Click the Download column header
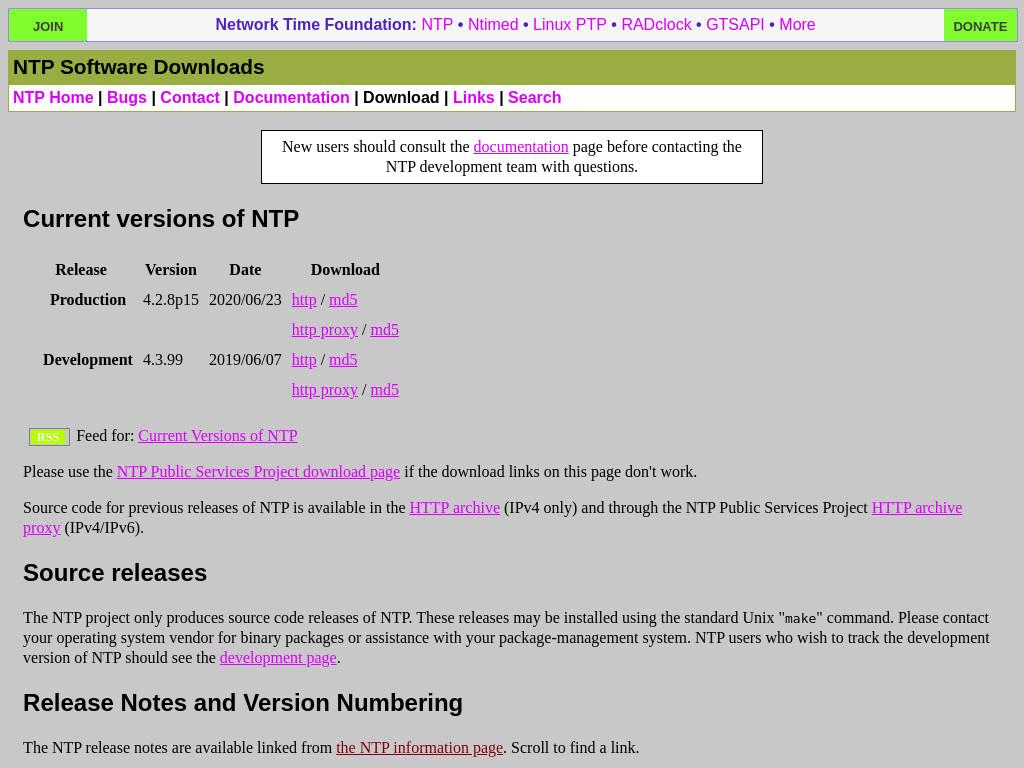Image resolution: width=1024 pixels, height=768 pixels. pyautogui.click(x=345, y=270)
